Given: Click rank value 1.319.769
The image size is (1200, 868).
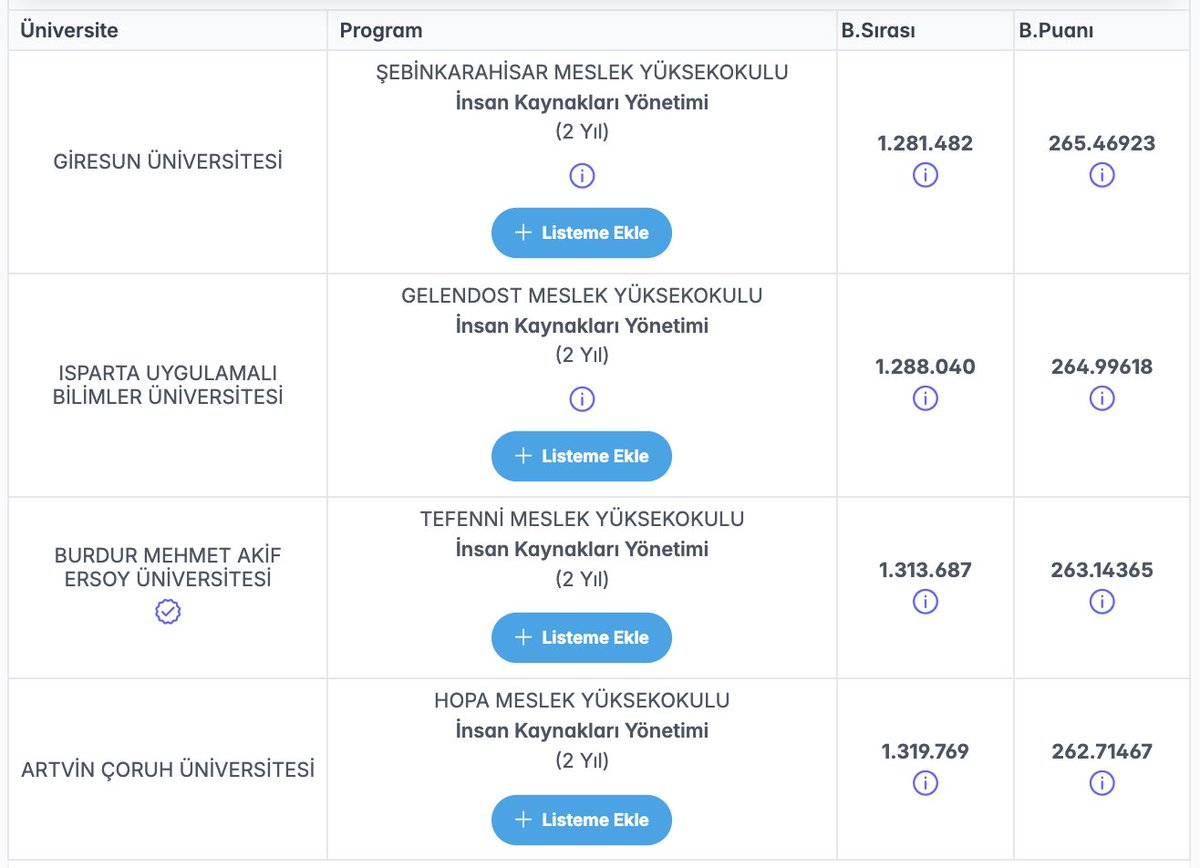Looking at the screenshot, I should 925,752.
